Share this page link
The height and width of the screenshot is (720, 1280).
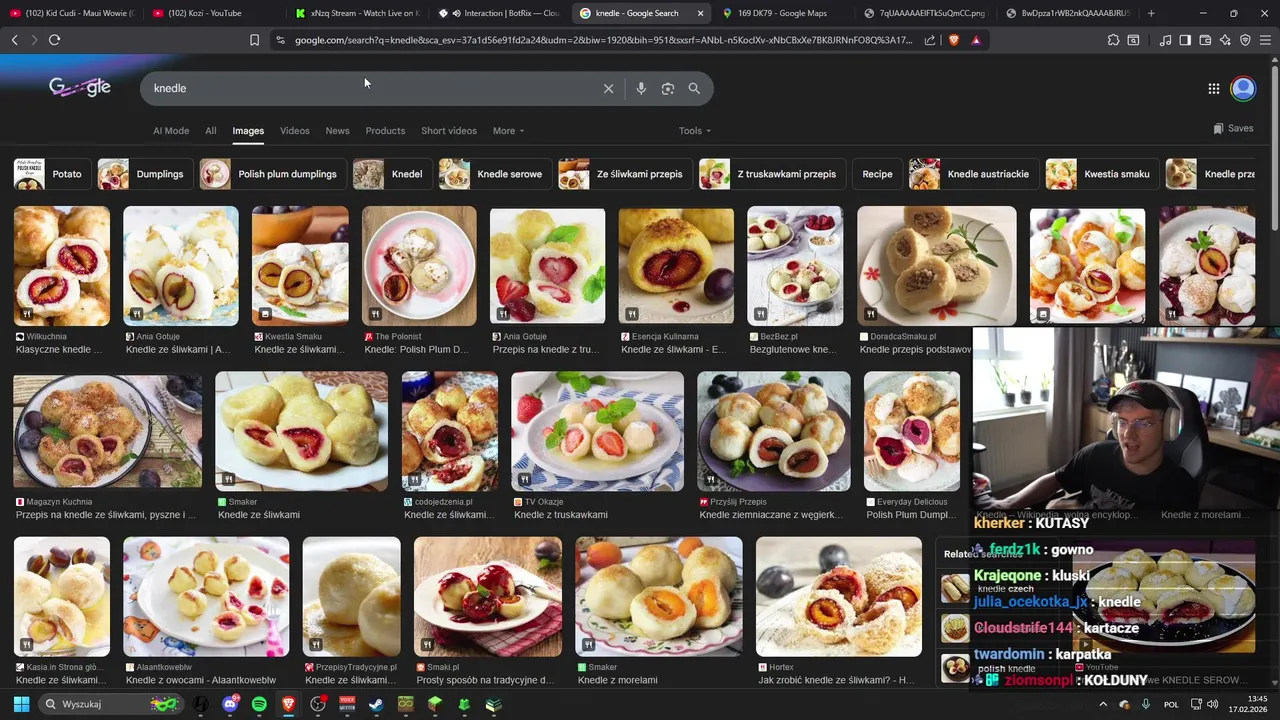pos(930,40)
